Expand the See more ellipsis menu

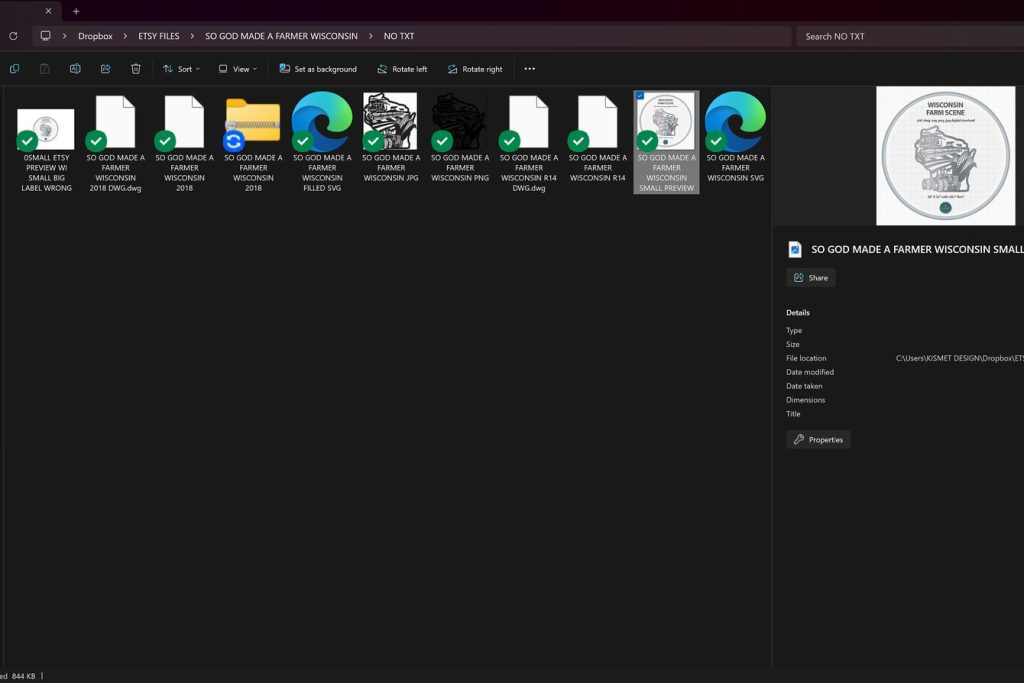[529, 69]
